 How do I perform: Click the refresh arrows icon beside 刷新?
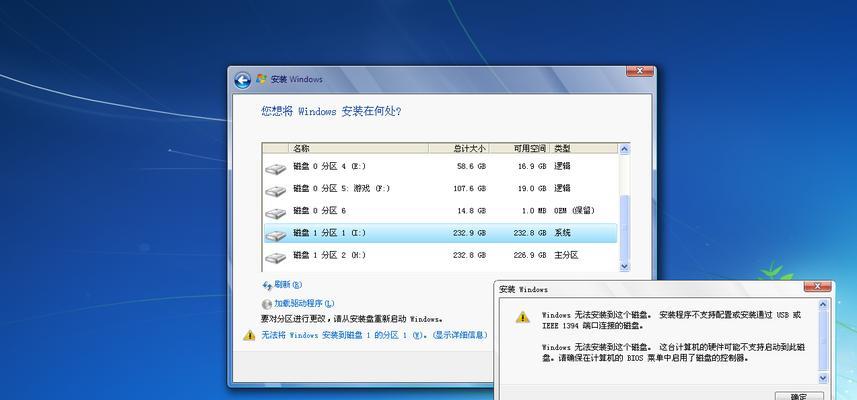267,285
